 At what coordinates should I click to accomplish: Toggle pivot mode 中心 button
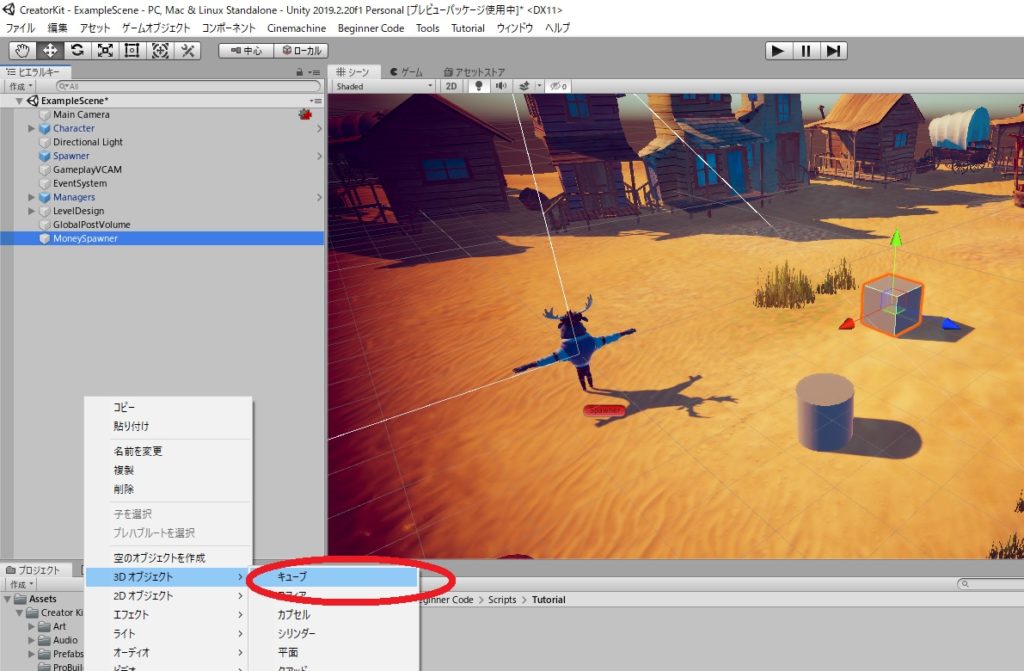[x=246, y=50]
